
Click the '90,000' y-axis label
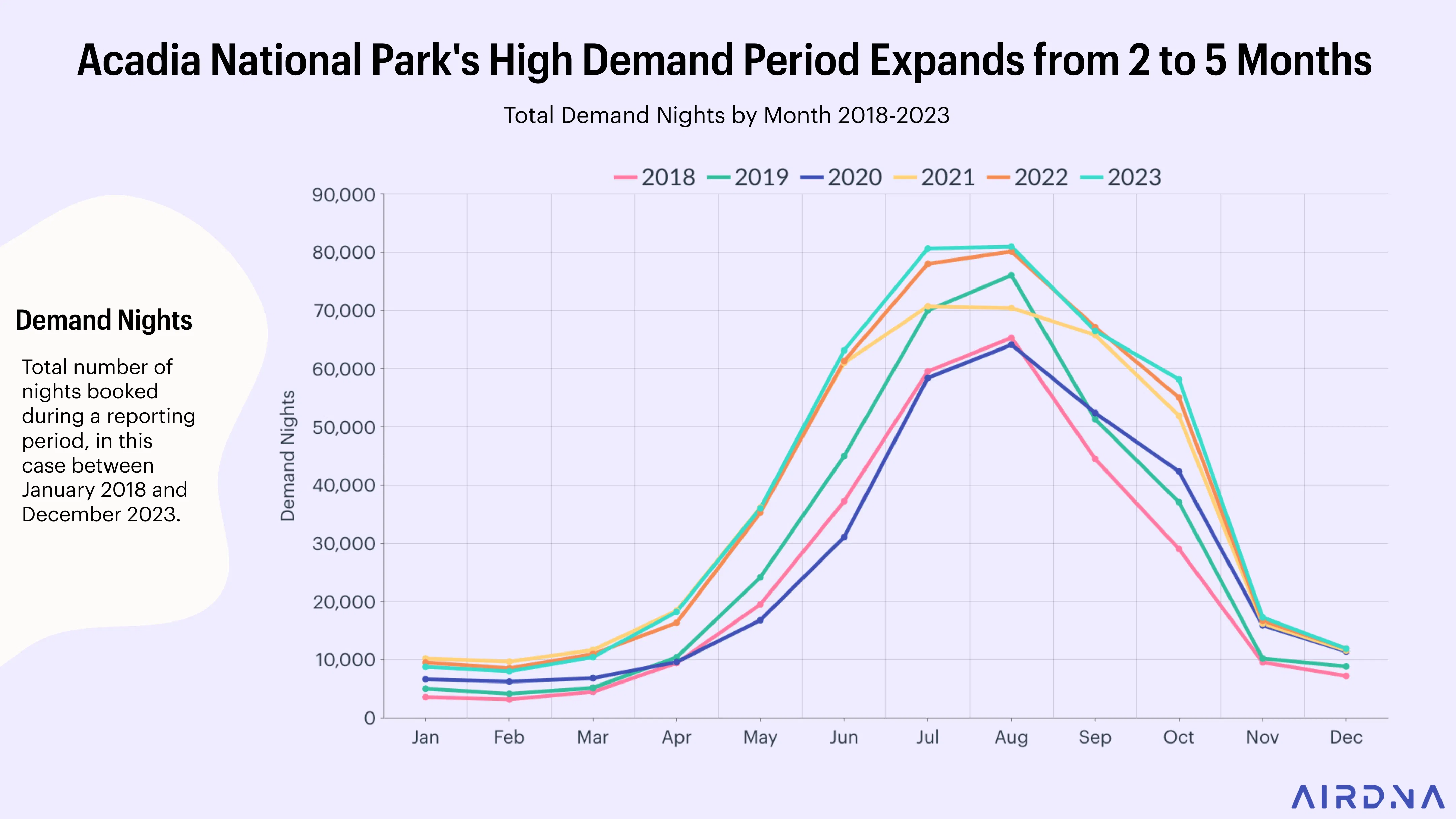pyautogui.click(x=344, y=195)
